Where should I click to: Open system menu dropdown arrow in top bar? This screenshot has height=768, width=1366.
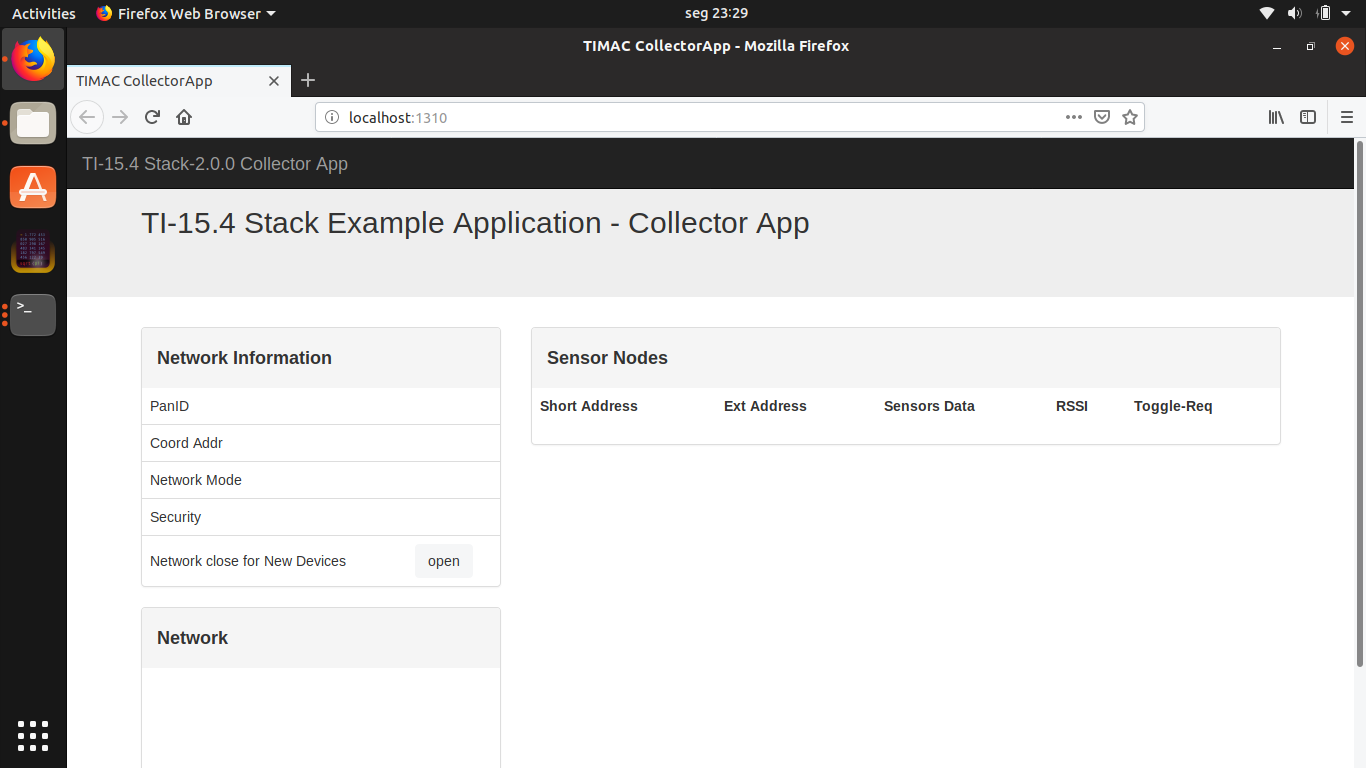click(1346, 13)
